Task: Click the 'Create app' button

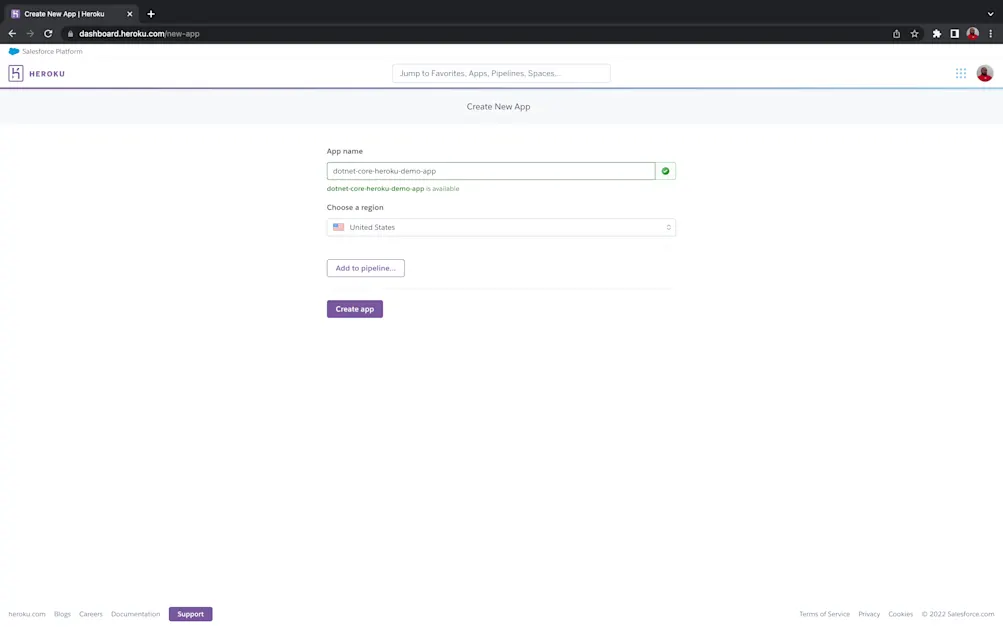Action: (354, 308)
